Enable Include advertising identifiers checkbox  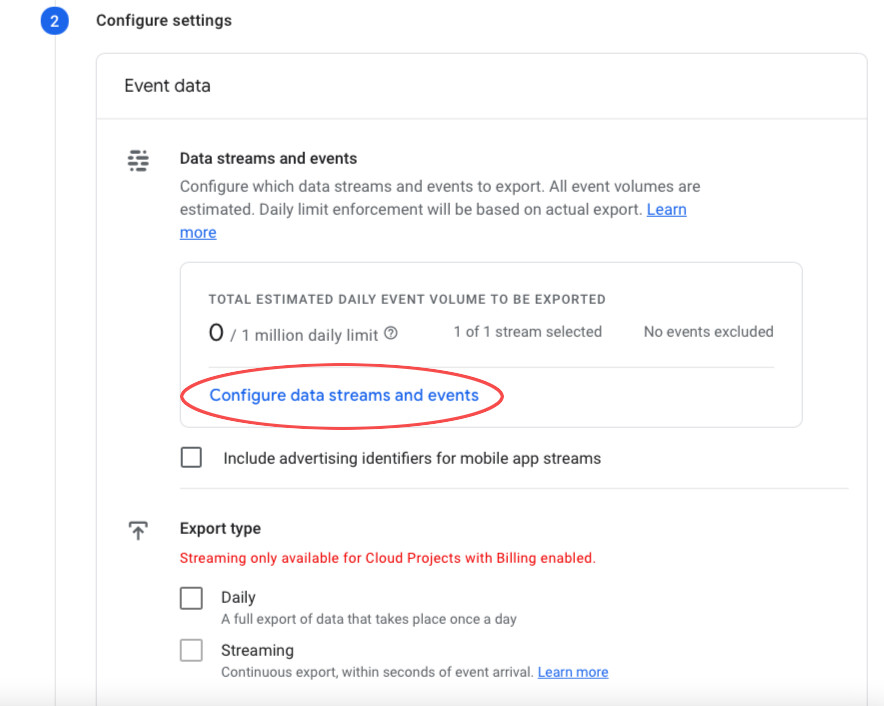(x=191, y=457)
